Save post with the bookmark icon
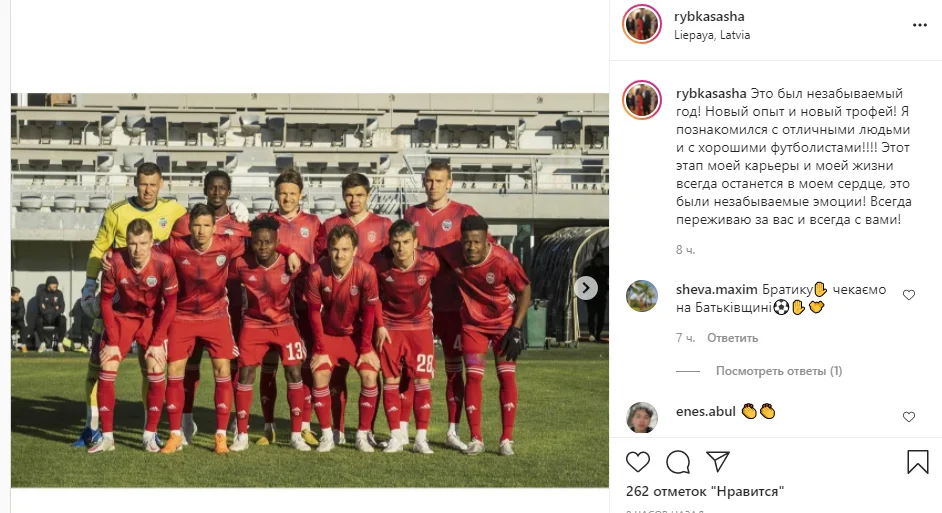Image resolution: width=942 pixels, height=513 pixels. (x=917, y=462)
